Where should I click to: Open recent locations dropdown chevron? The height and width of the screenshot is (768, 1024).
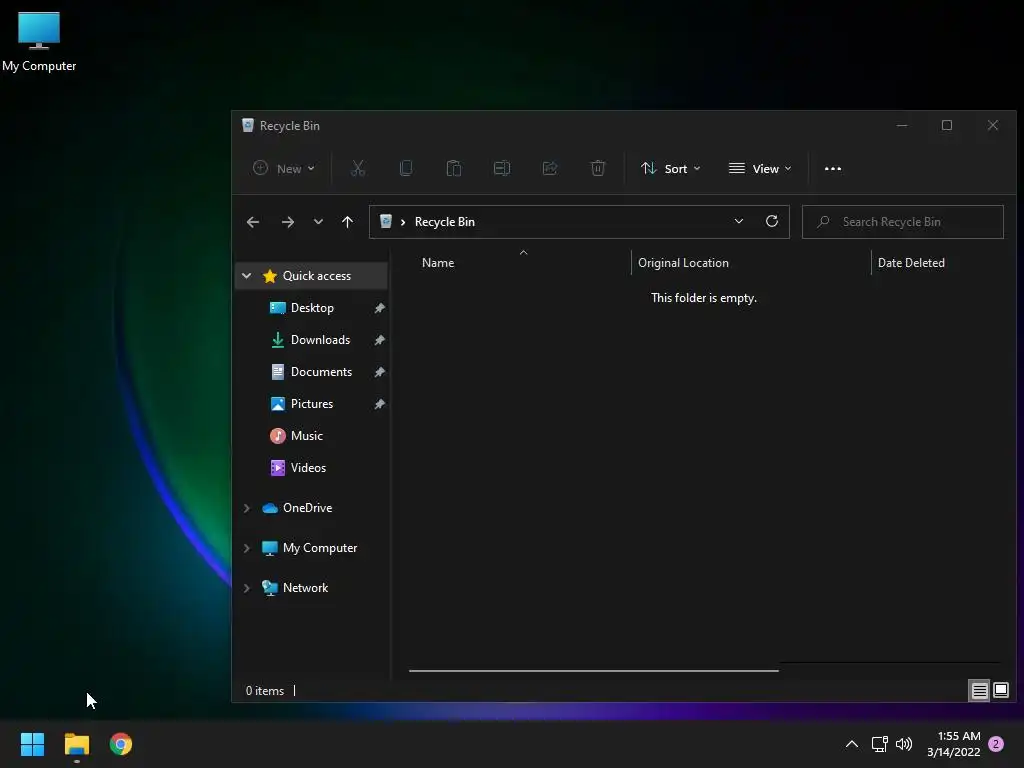click(318, 222)
